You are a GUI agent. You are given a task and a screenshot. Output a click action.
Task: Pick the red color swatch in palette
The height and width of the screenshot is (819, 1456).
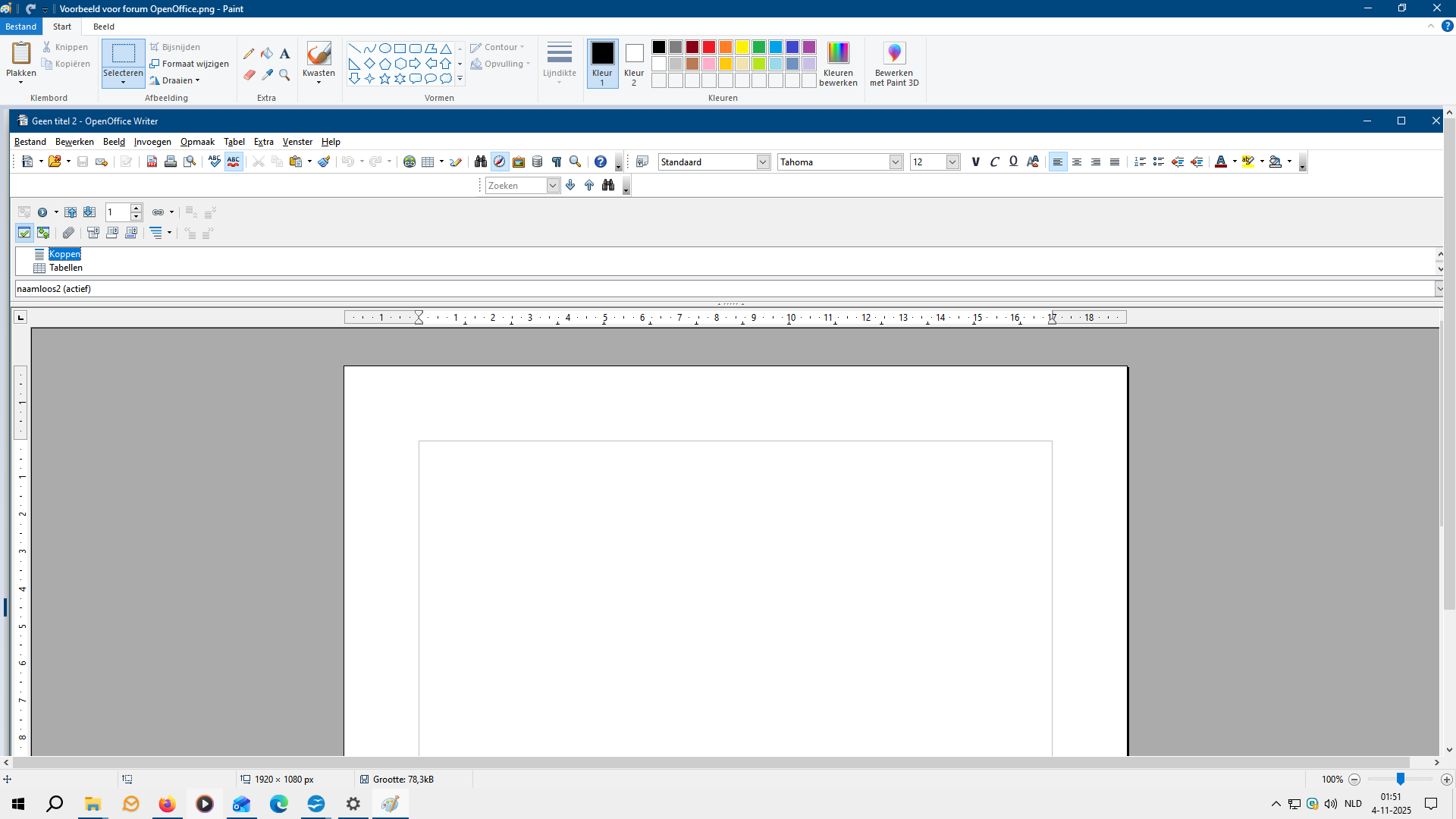pos(709,47)
